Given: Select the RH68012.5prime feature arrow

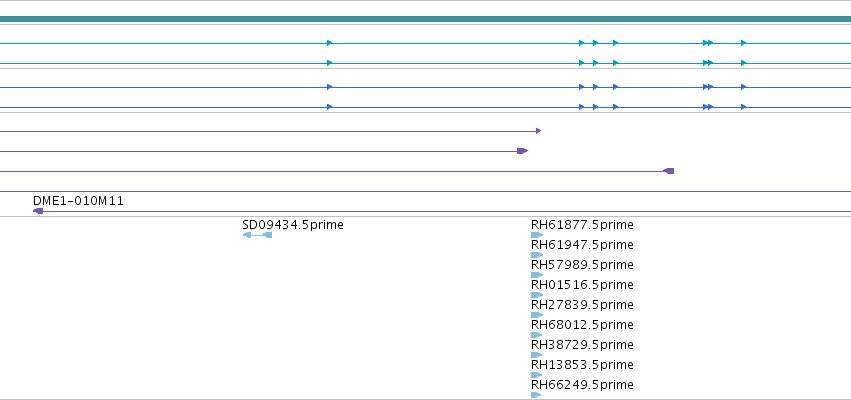Looking at the screenshot, I should click(537, 335).
